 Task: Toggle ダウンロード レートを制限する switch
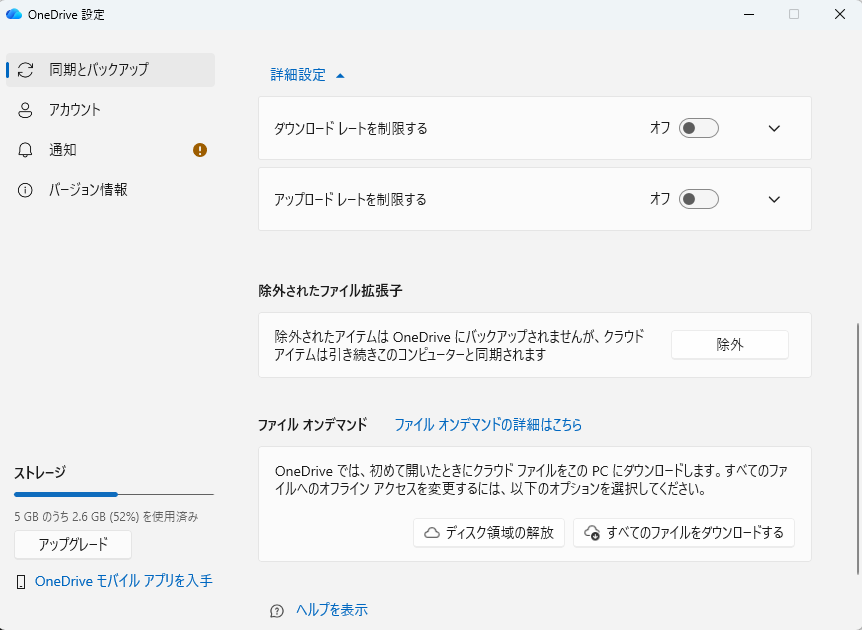click(699, 128)
